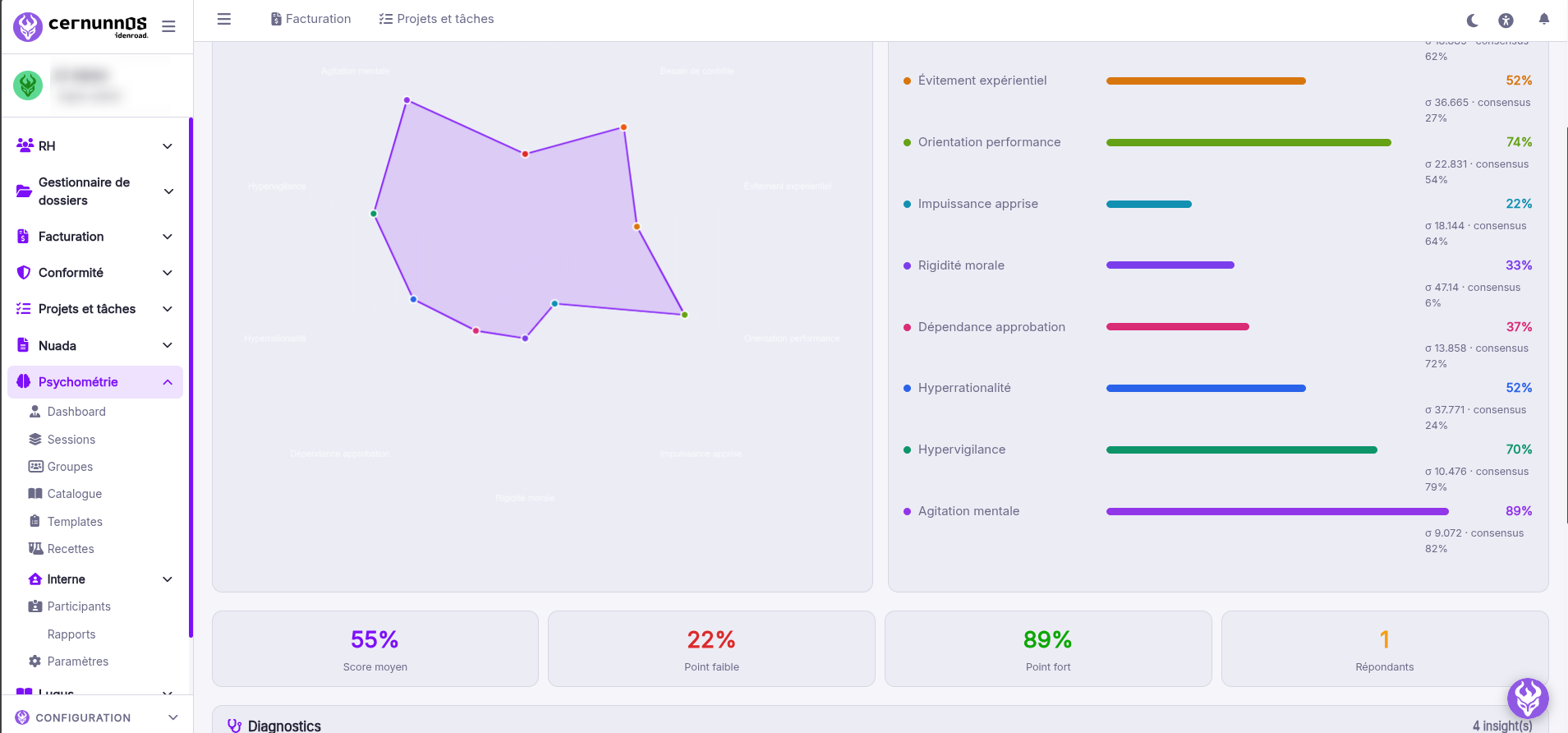The image size is (1568, 733).
Task: Expand Gestionnaire de dossiers chevron
Action: coord(168,191)
